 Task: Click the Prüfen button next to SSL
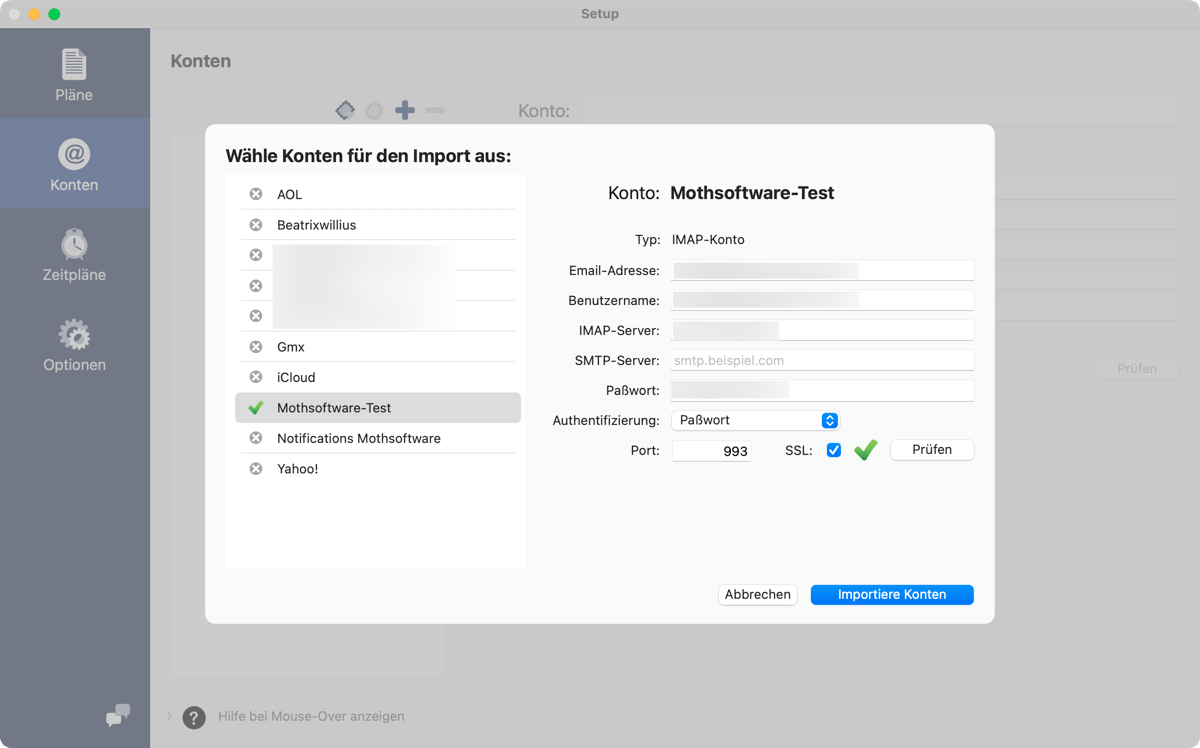pyautogui.click(x=931, y=450)
